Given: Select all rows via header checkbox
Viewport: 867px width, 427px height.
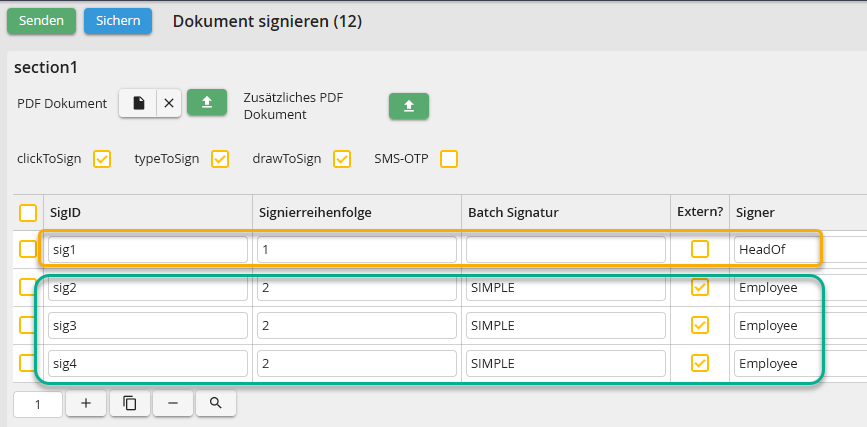Looking at the screenshot, I should point(28,212).
